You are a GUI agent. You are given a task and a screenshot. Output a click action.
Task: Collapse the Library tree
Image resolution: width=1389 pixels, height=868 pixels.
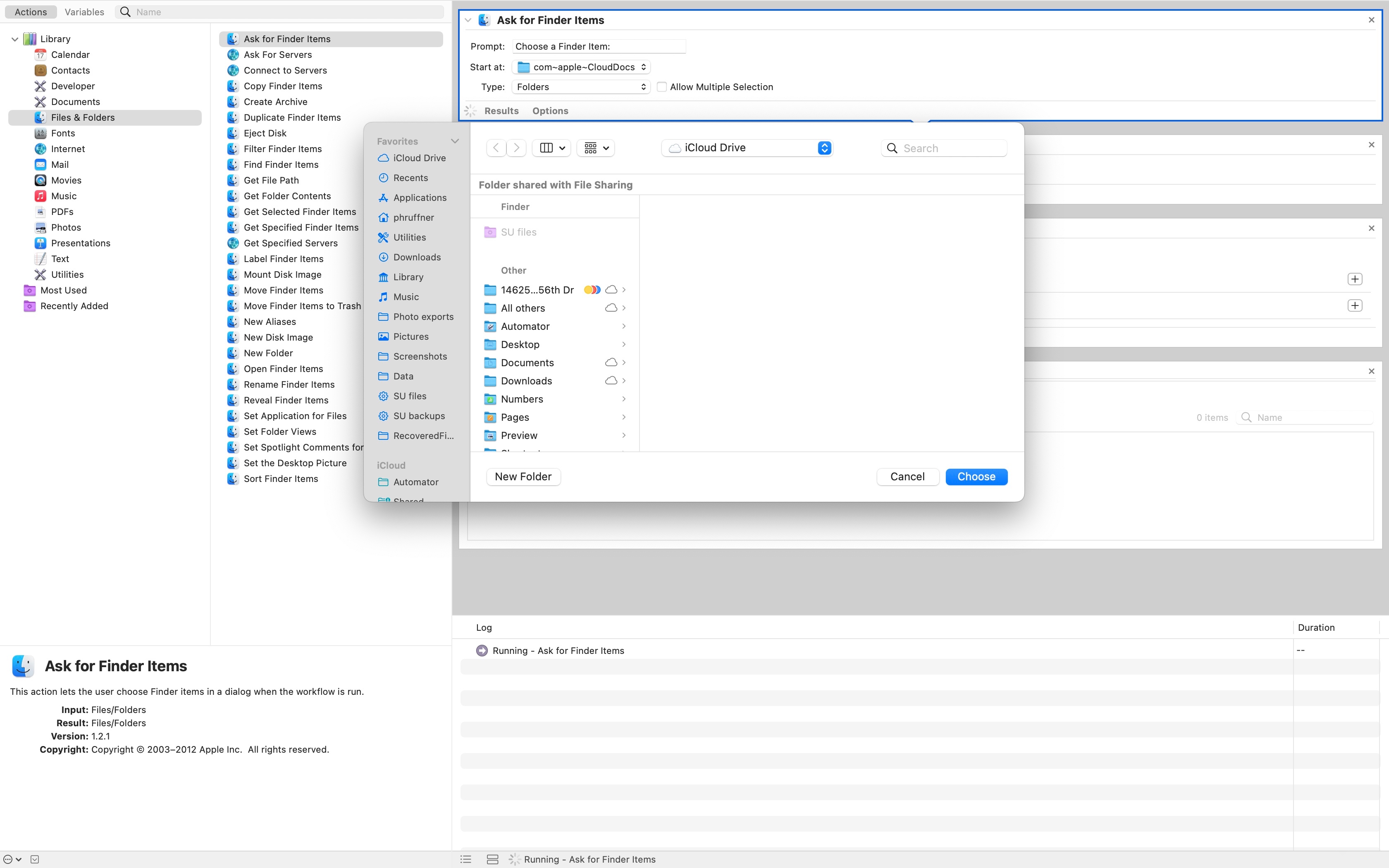[x=15, y=39]
